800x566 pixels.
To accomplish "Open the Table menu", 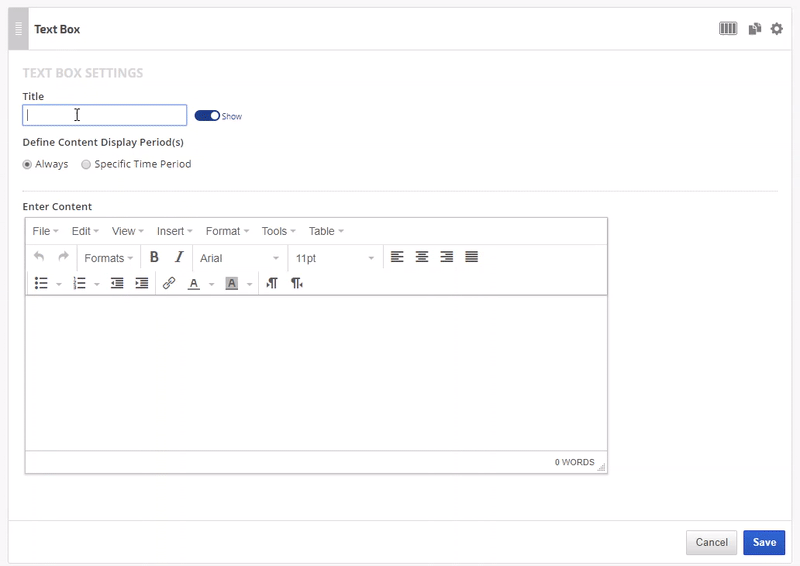I will [x=325, y=231].
